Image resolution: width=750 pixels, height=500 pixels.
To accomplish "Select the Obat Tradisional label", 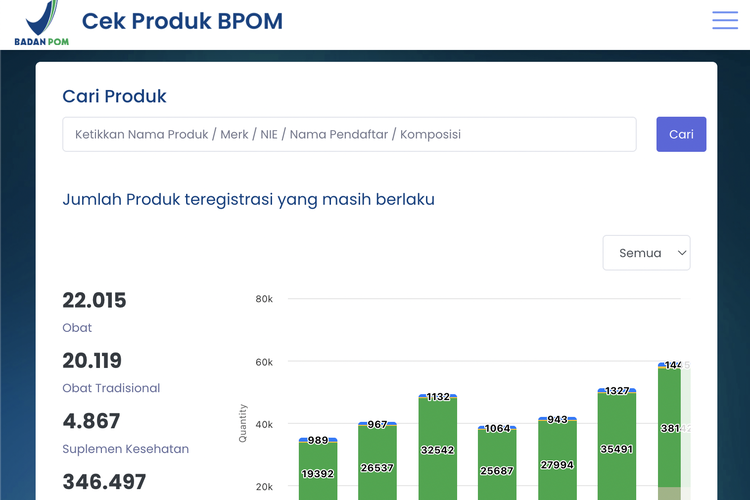I will click(111, 388).
